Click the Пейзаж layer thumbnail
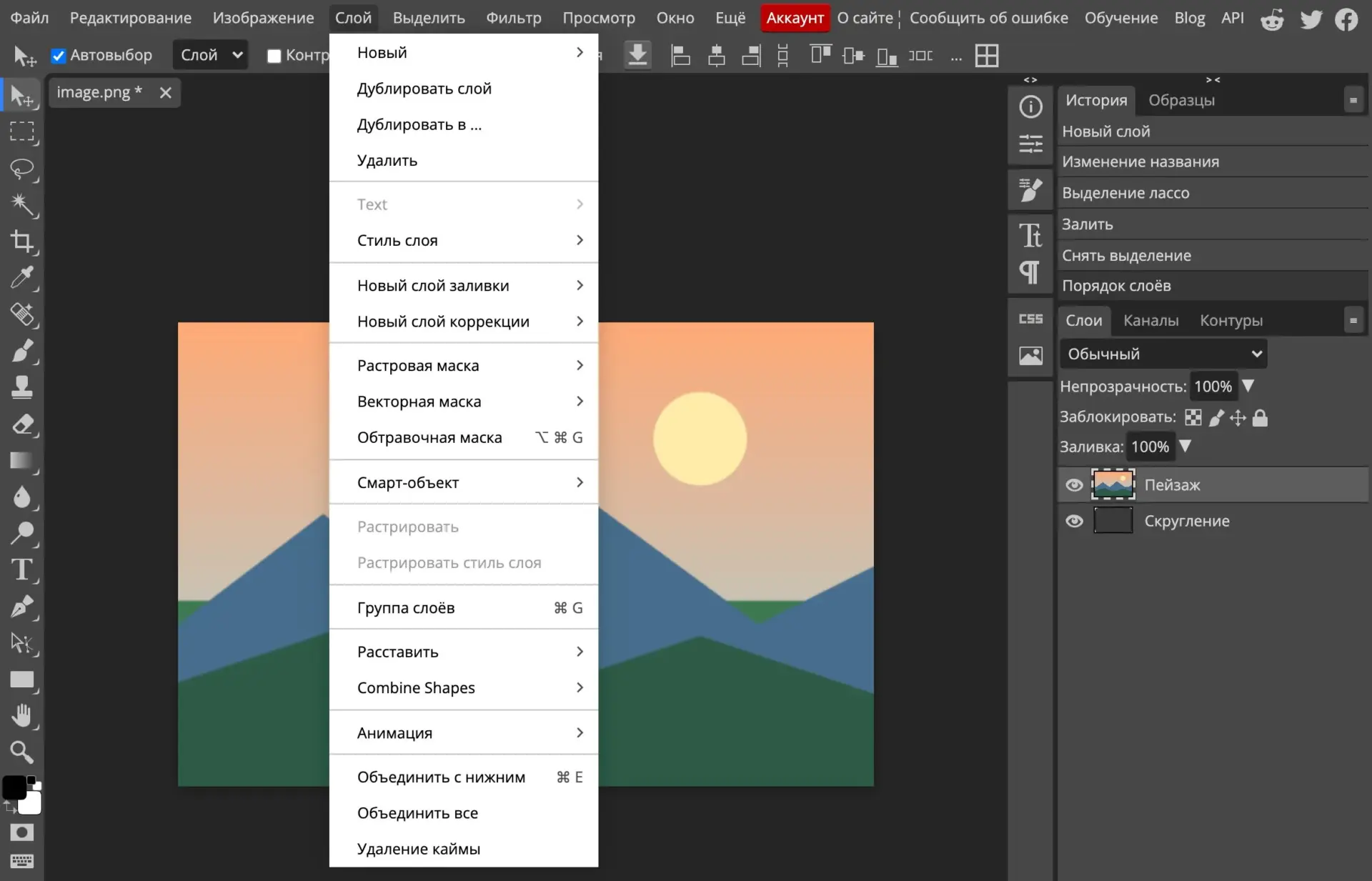This screenshot has width=1372, height=881. [x=1113, y=484]
